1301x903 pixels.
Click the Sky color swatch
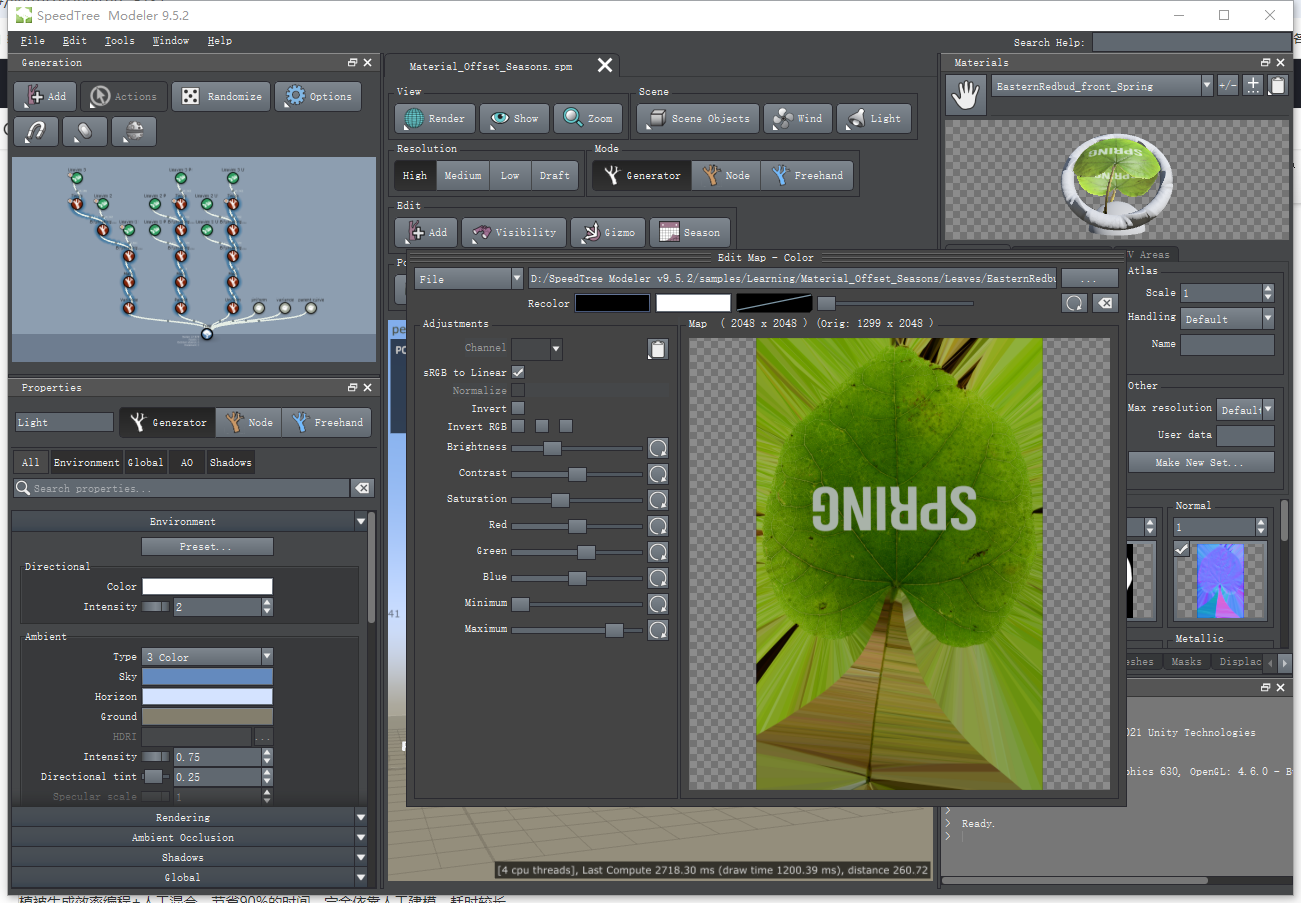point(207,677)
